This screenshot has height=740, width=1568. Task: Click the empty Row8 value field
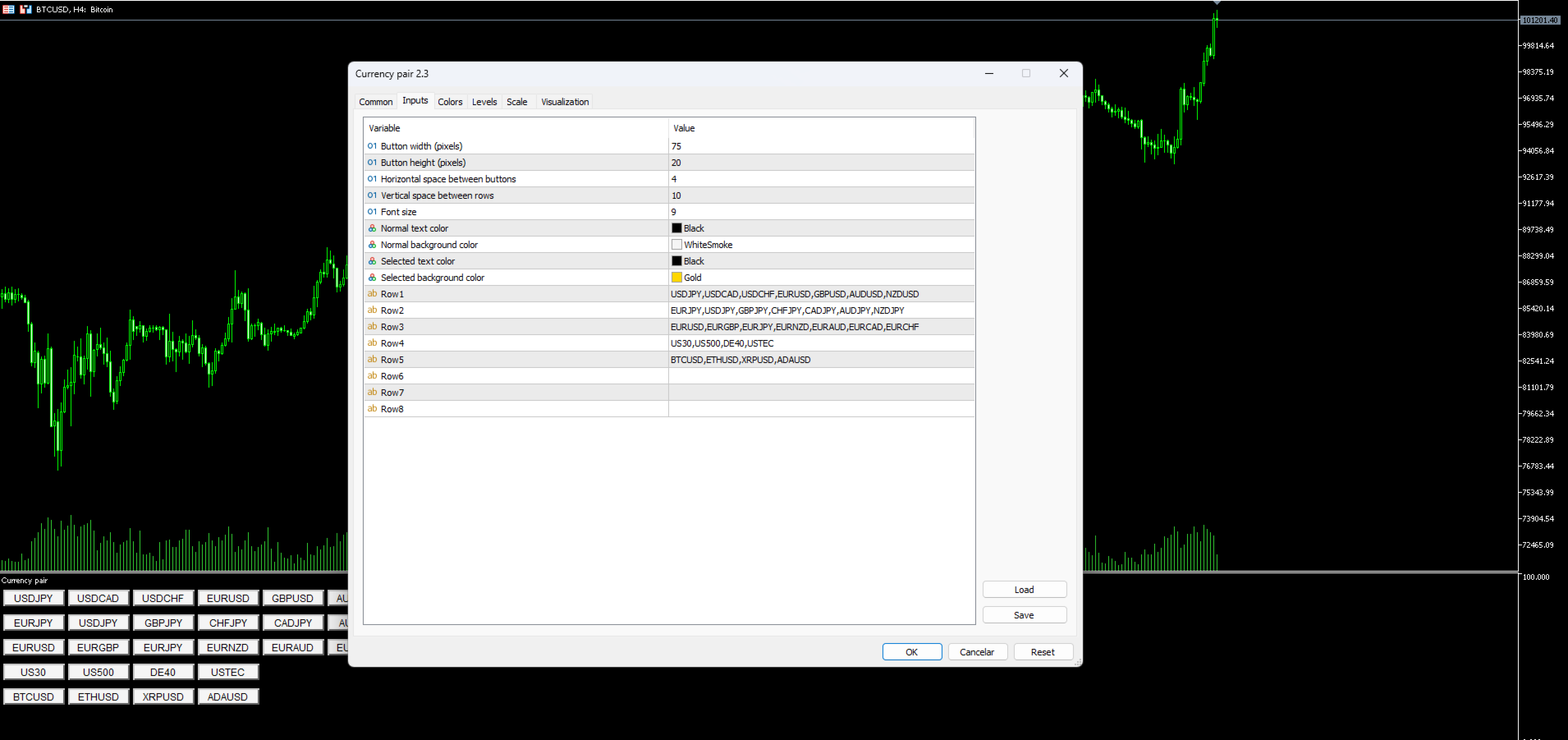(822, 409)
